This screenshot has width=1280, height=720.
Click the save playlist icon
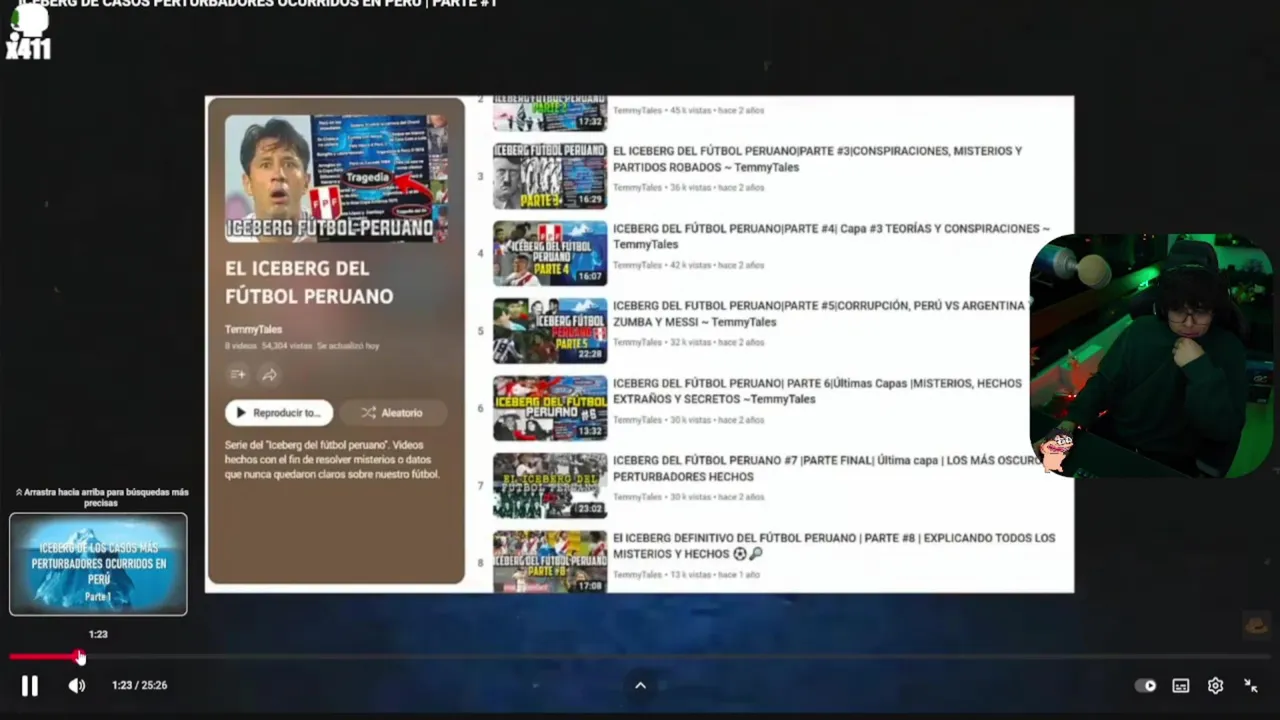[x=238, y=375]
